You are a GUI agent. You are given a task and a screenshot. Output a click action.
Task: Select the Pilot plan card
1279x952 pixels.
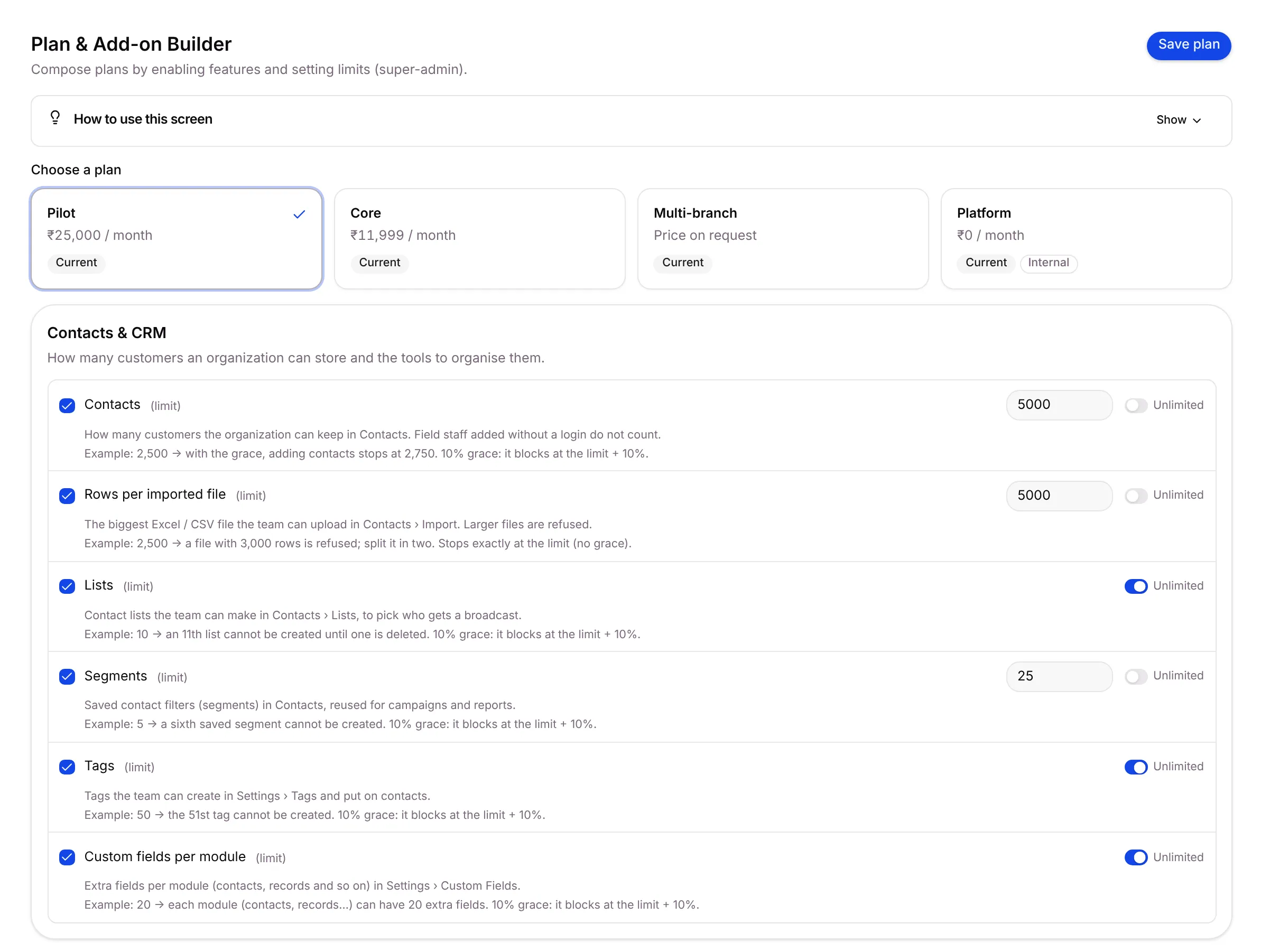point(177,239)
